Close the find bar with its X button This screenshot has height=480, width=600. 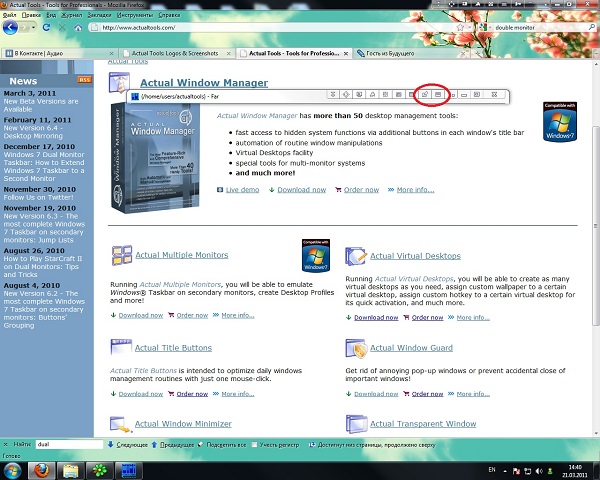point(6,443)
